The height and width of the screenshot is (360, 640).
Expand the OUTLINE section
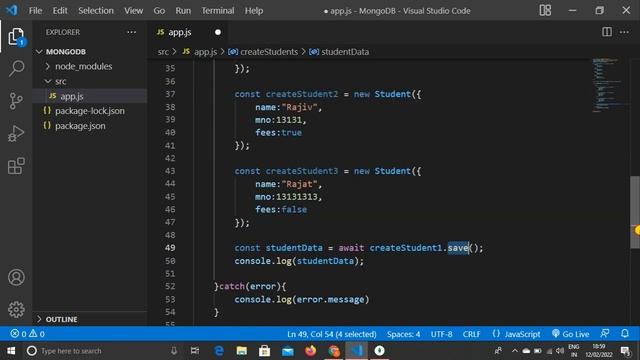pos(61,319)
